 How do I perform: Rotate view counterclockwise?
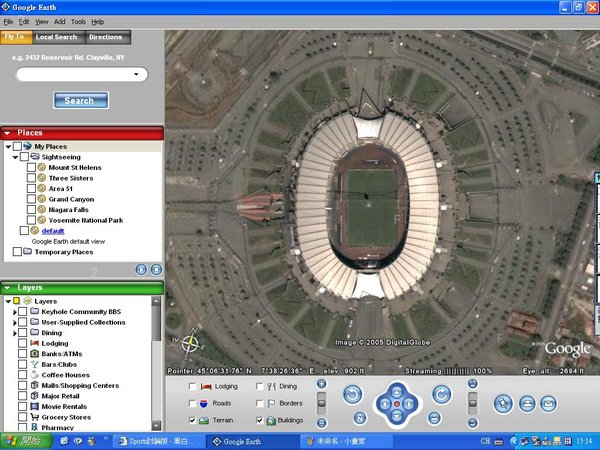[352, 395]
